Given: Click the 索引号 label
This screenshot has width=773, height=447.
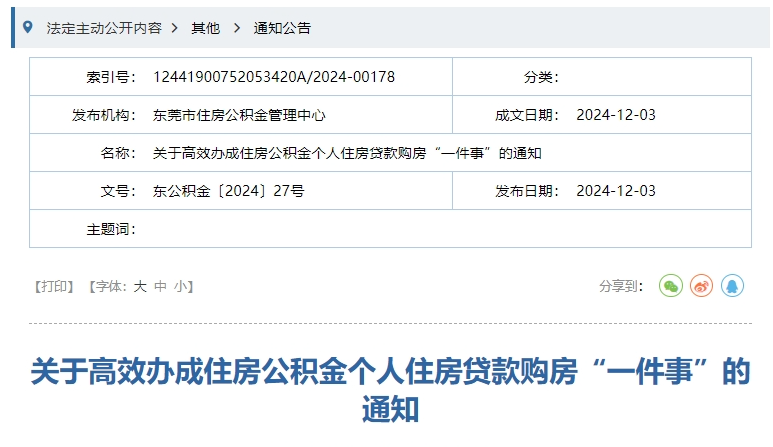Looking at the screenshot, I should click(x=111, y=77).
